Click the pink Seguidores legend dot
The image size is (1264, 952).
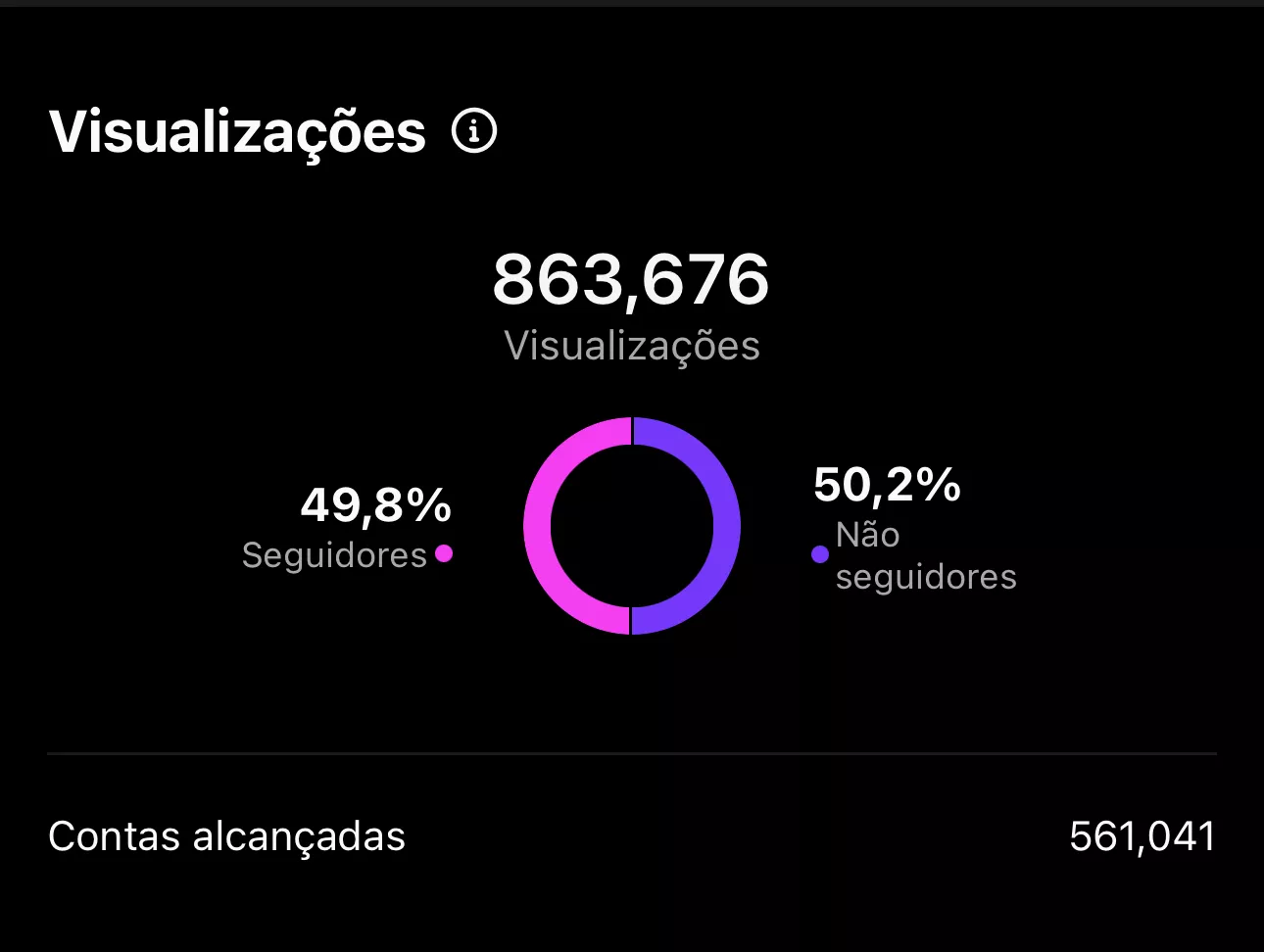pos(444,553)
